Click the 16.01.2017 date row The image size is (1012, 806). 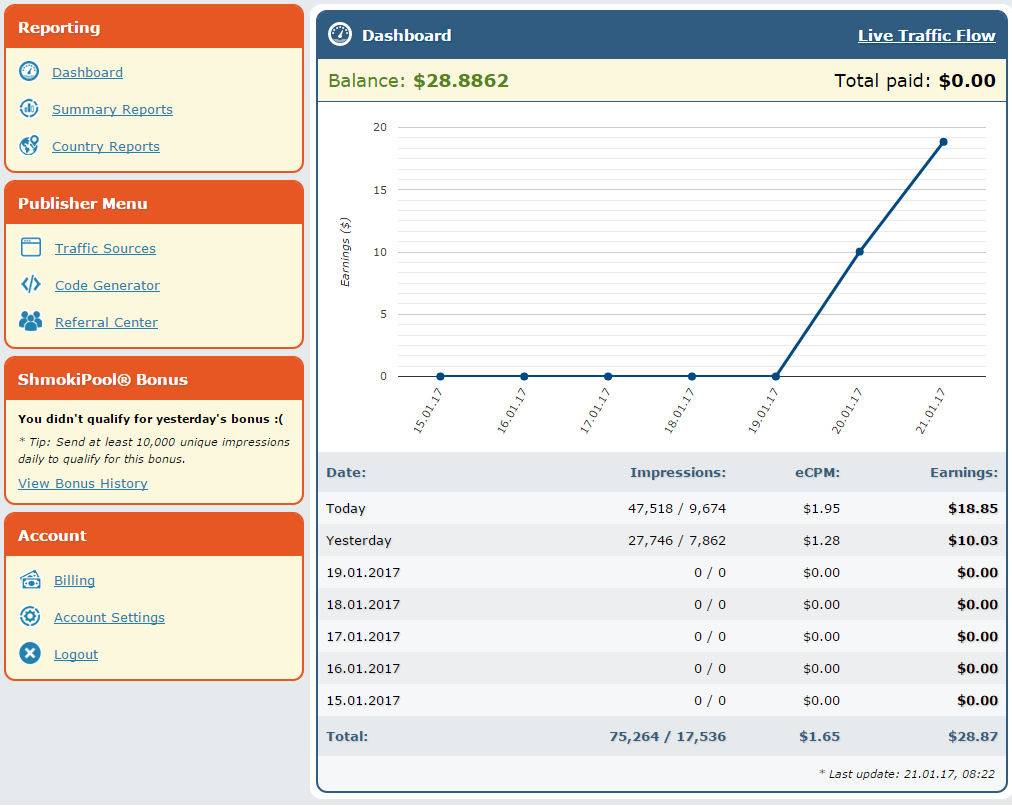[x=662, y=669]
